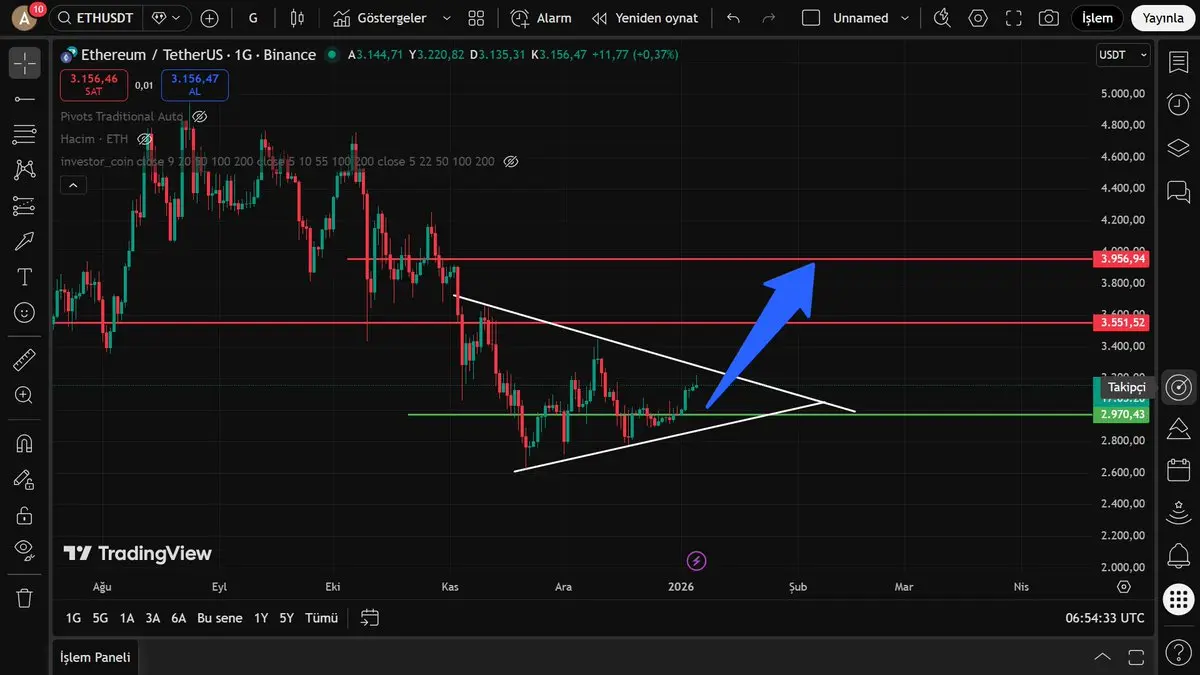The image size is (1200, 675).
Task: Select the trend line drawing tool
Action: (24, 99)
